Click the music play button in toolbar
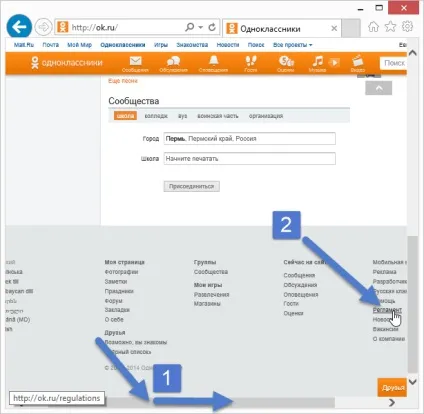 [x=334, y=62]
